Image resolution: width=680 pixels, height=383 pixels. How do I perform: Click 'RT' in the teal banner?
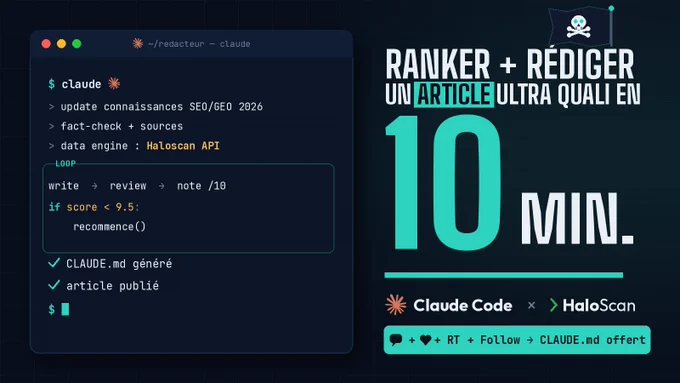click(453, 340)
